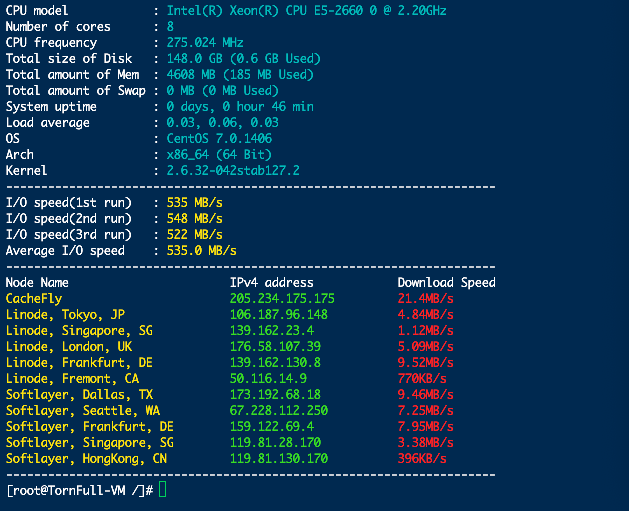The width and height of the screenshot is (629, 511).
Task: Click the IP address 119.81.28.170
Action: (x=274, y=442)
